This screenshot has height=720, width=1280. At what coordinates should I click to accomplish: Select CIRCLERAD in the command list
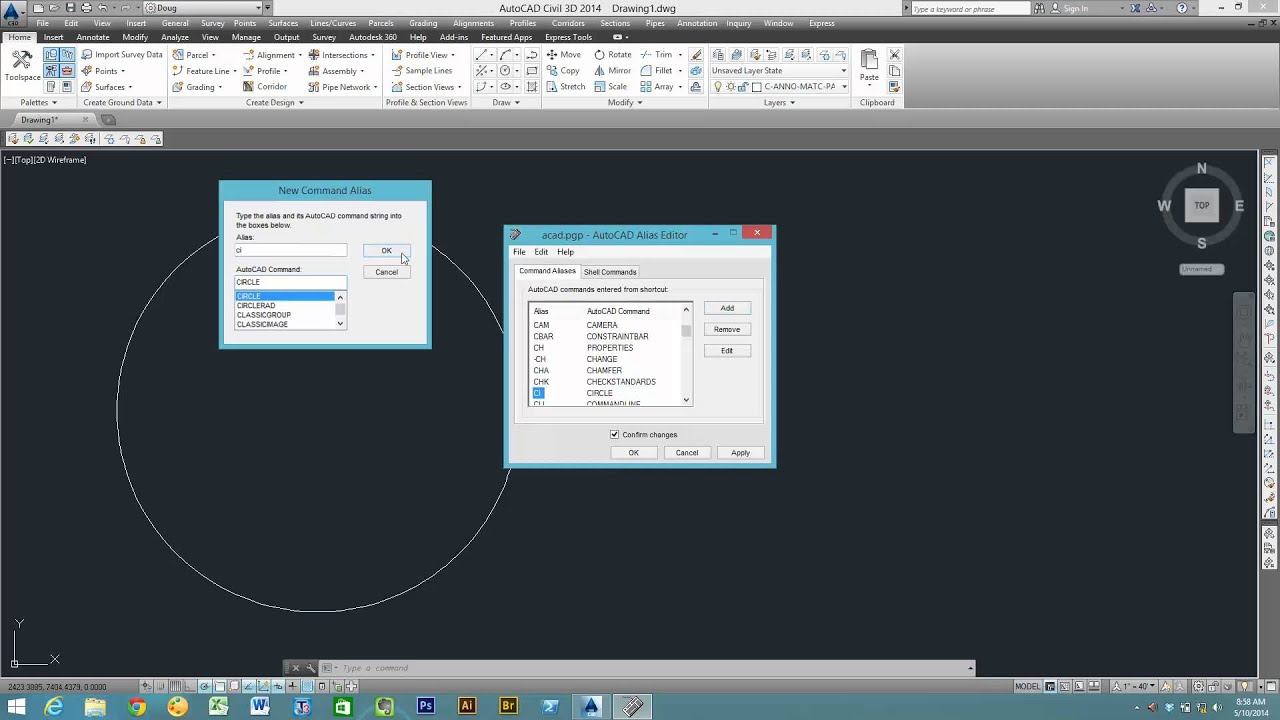(x=285, y=306)
